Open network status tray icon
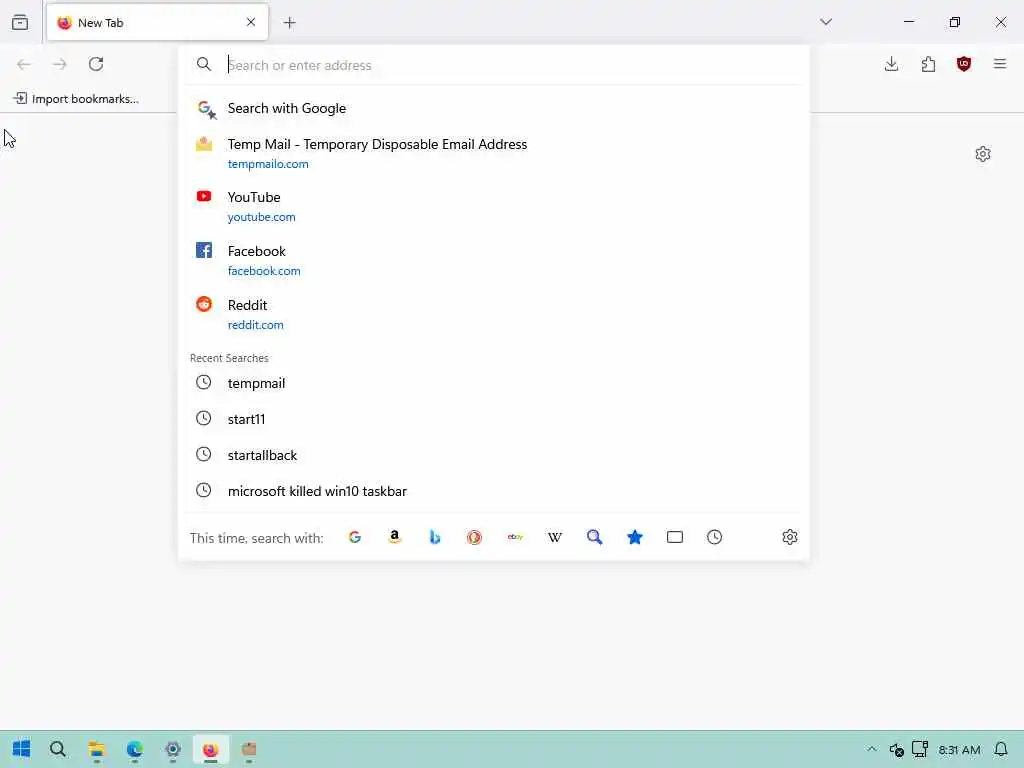Screen dimensions: 1024x768 click(920, 749)
